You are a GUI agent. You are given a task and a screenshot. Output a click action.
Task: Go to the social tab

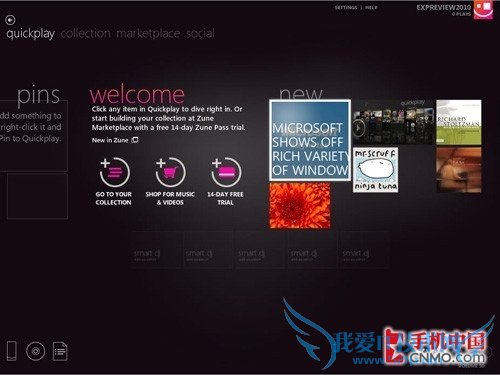[200, 33]
